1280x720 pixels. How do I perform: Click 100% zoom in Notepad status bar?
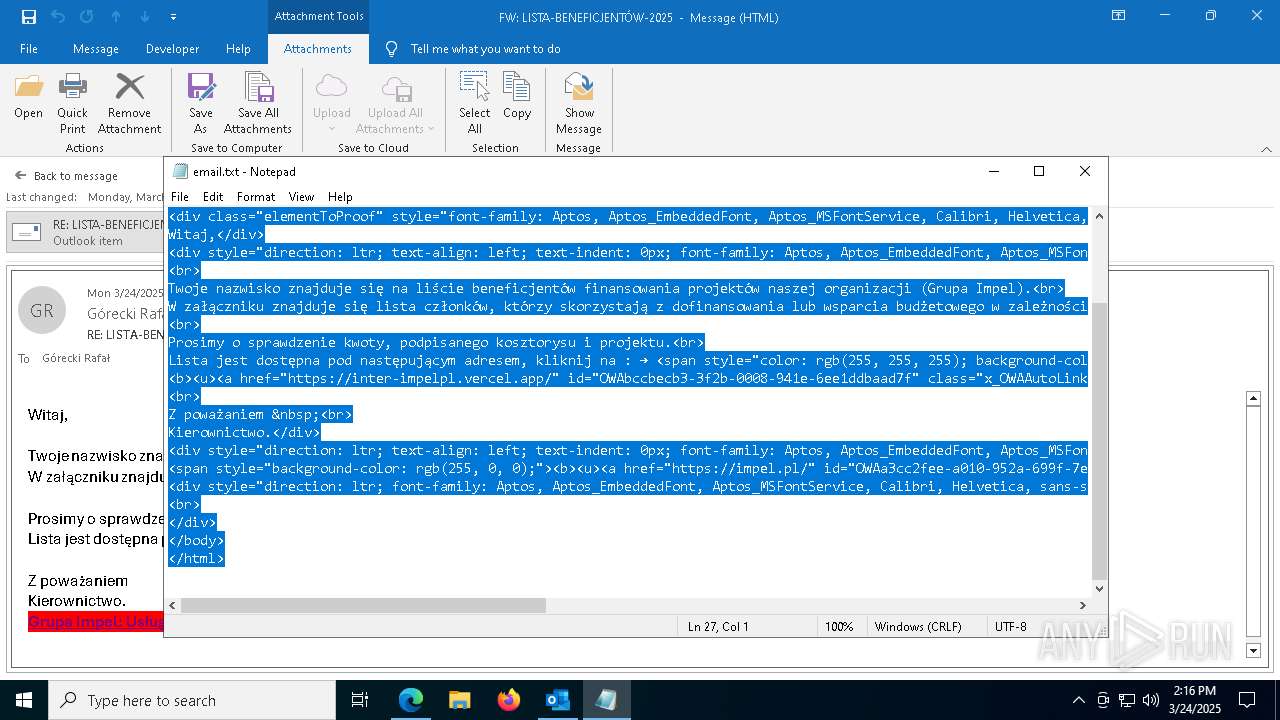click(839, 626)
